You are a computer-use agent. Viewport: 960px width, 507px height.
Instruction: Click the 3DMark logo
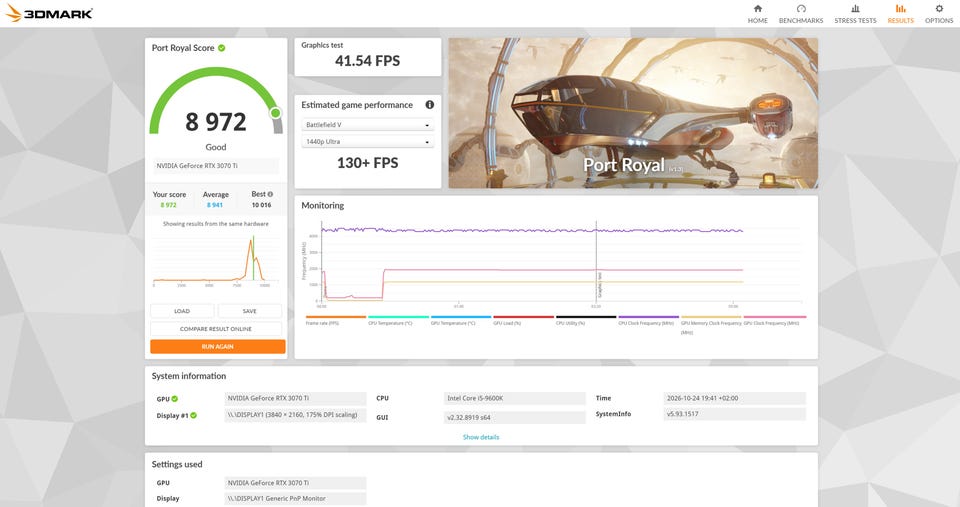coord(49,13)
